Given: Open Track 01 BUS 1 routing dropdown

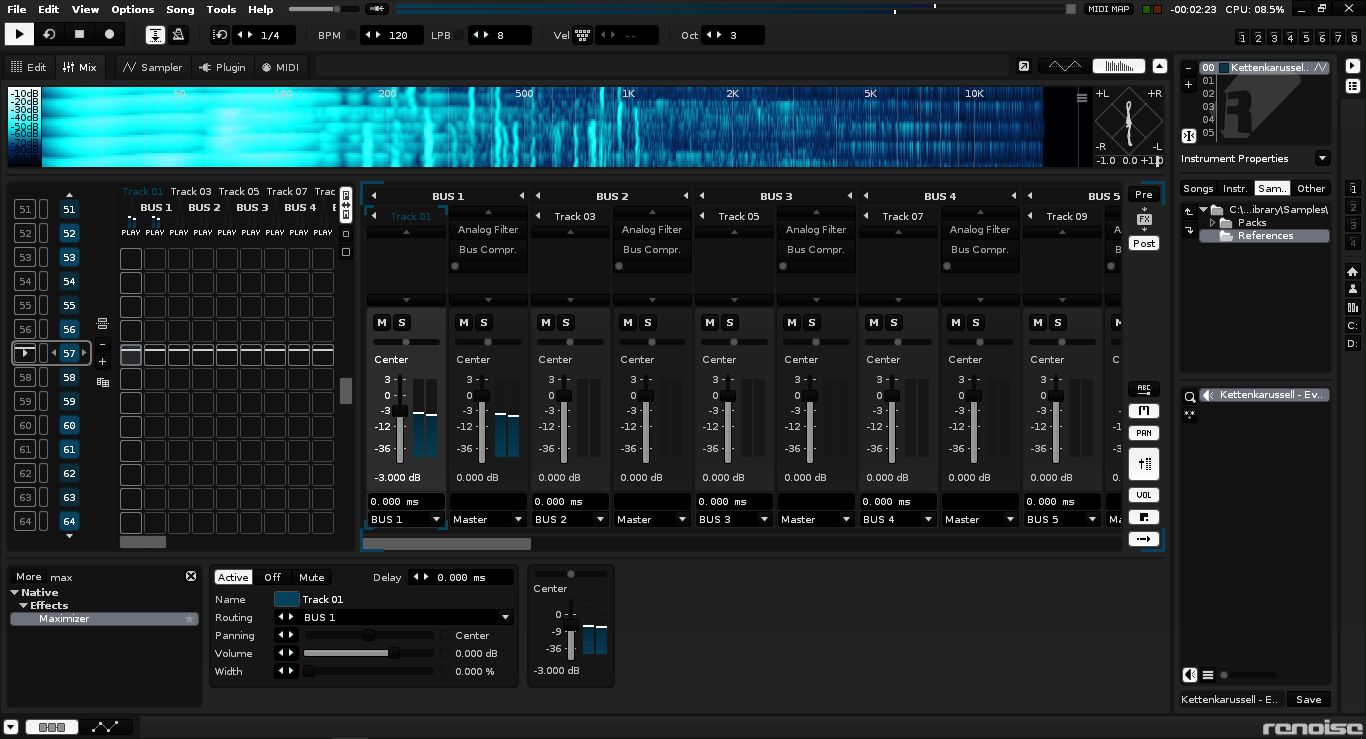Looking at the screenshot, I should point(406,520).
